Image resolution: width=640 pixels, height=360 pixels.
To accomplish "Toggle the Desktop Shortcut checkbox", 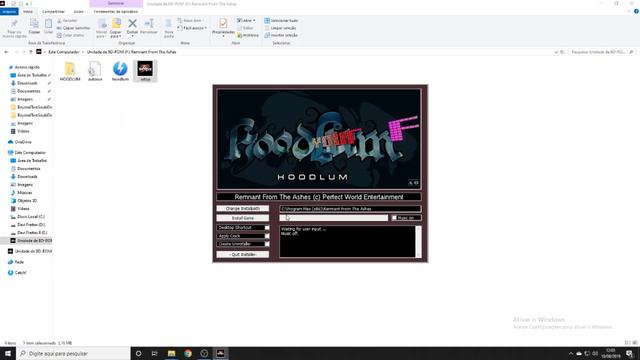I will (x=267, y=228).
